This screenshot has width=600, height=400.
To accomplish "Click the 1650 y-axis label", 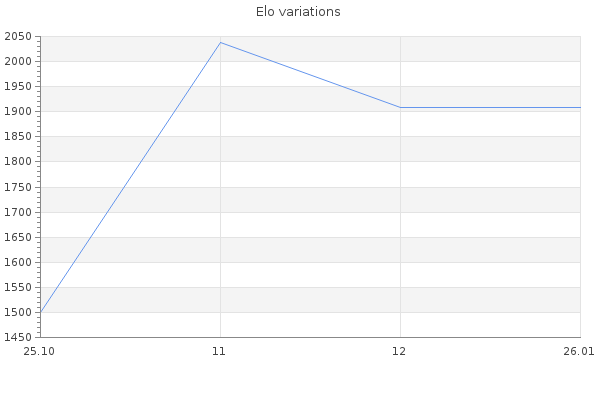I will coord(18,237).
